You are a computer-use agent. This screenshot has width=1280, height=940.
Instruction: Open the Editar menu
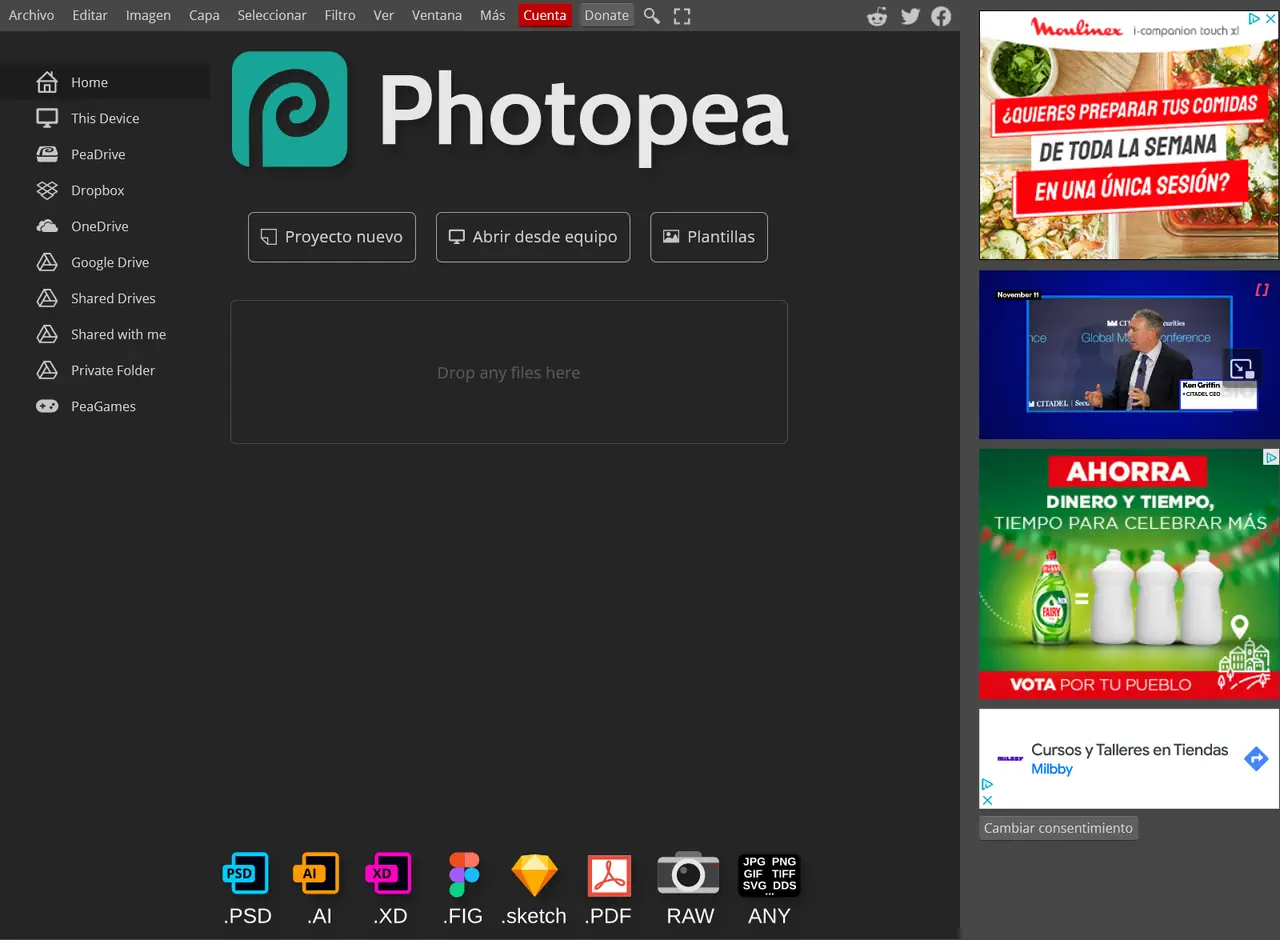90,15
